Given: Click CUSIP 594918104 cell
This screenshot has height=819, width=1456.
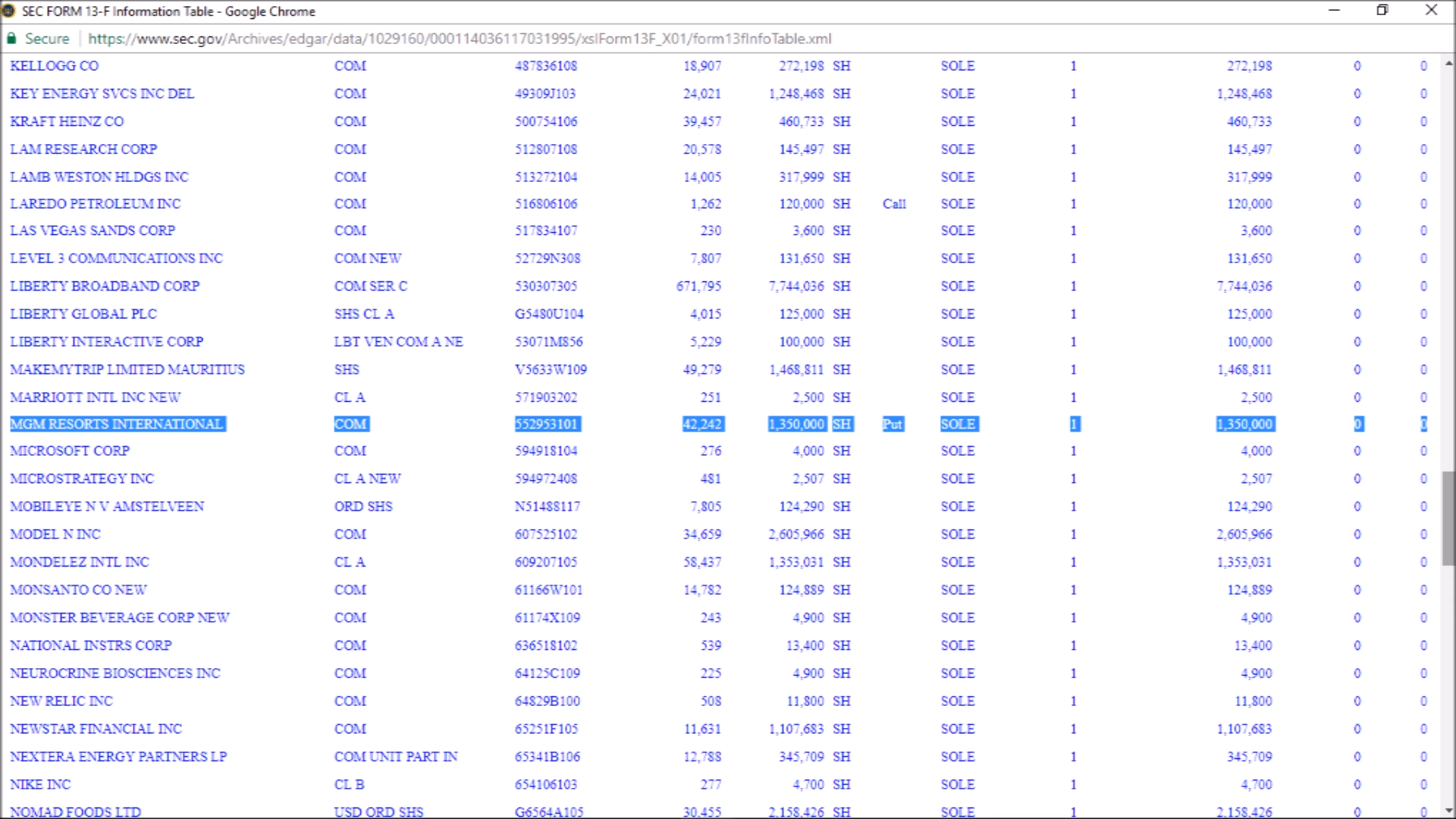Looking at the screenshot, I should click(546, 451).
